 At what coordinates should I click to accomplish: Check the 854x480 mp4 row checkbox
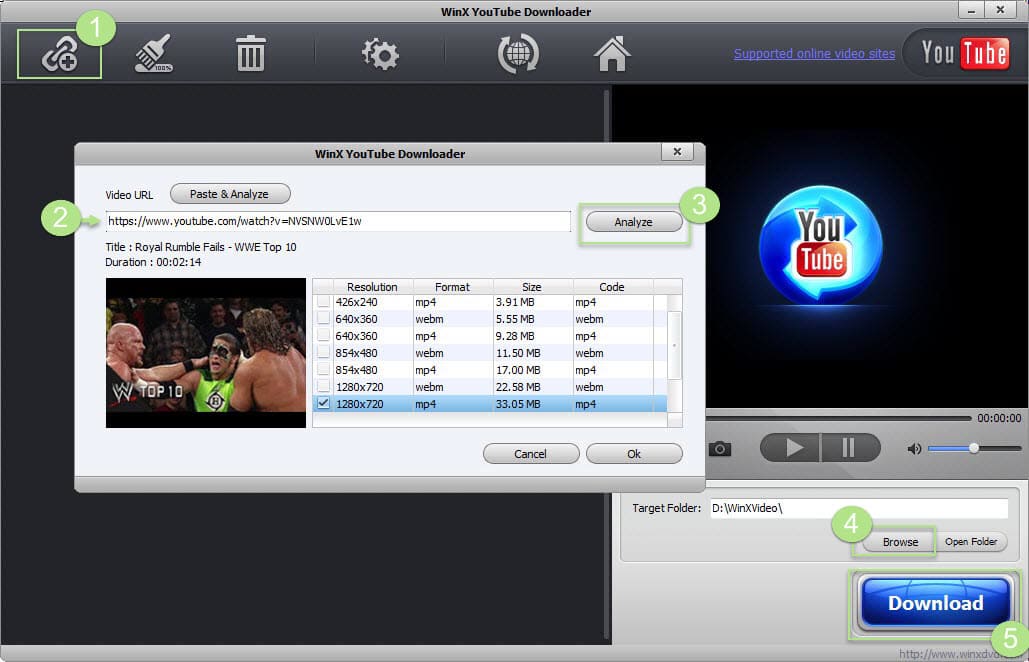point(324,370)
